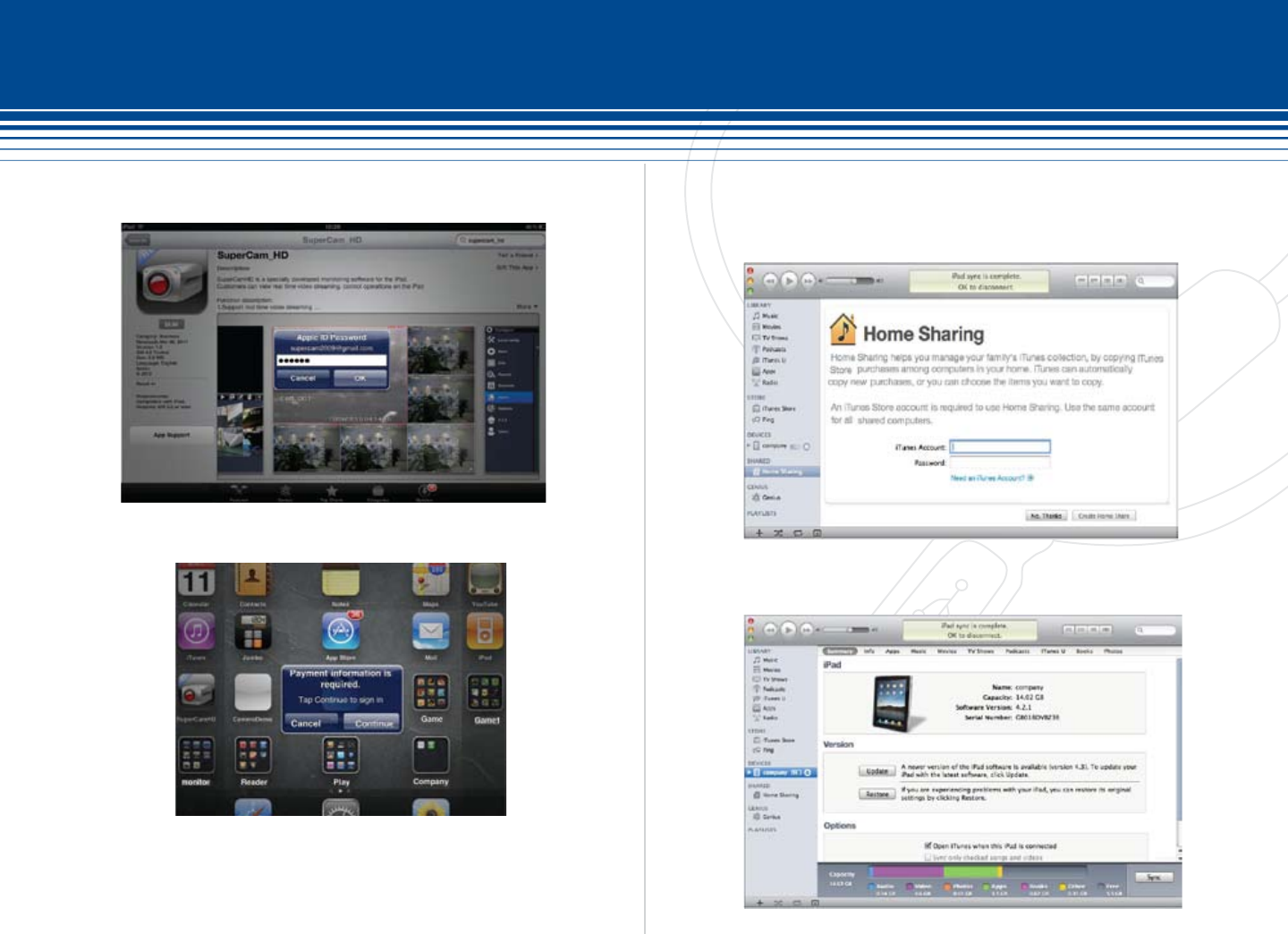Click the iTunes Account field
Image resolution: width=1288 pixels, height=934 pixels.
(1000, 446)
